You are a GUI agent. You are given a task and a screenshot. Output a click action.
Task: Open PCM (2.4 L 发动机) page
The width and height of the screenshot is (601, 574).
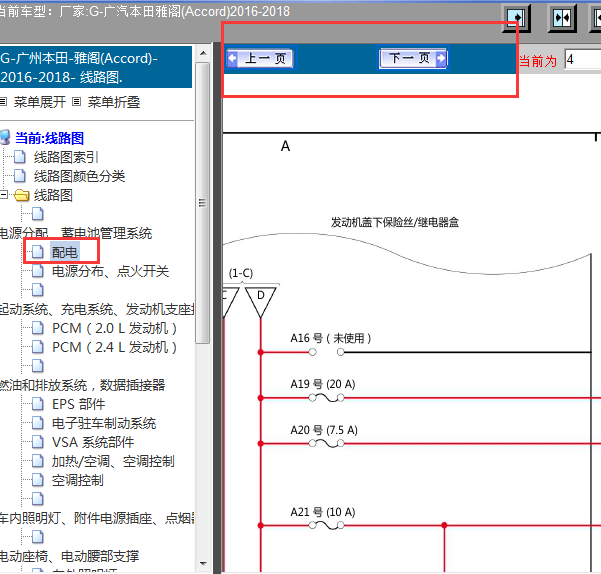114,347
